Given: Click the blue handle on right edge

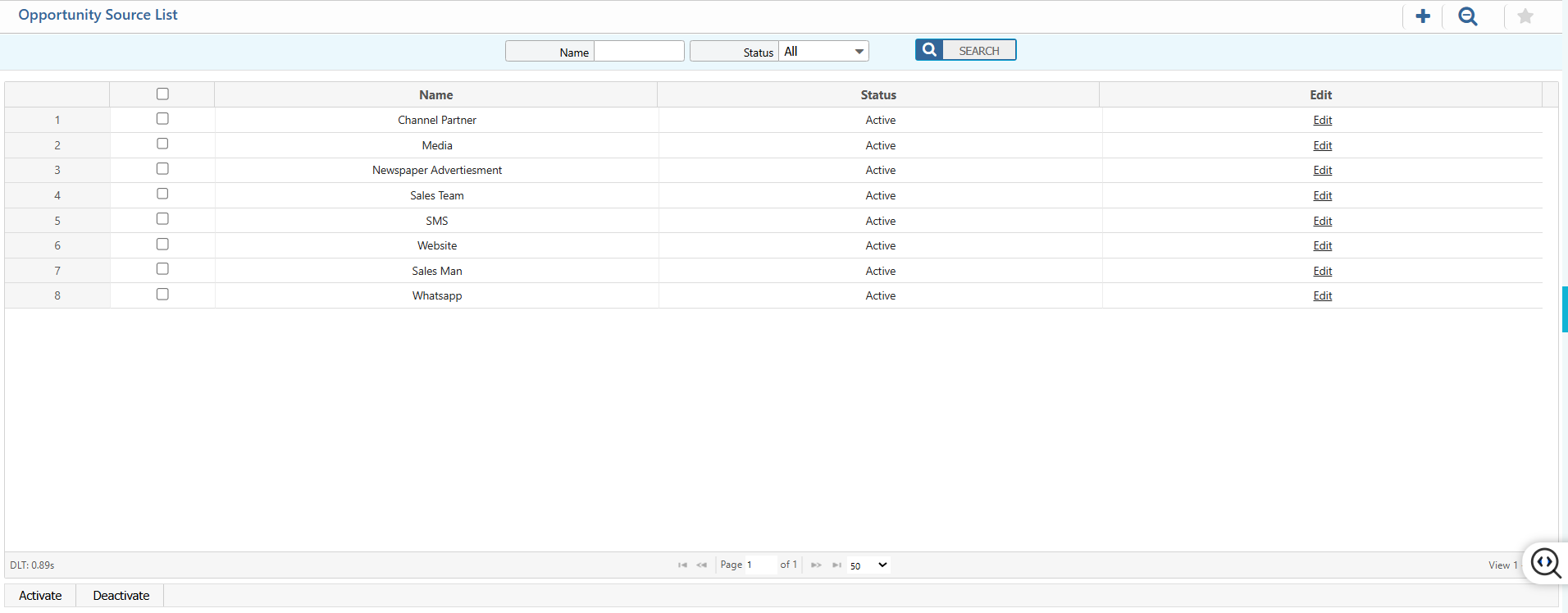Looking at the screenshot, I should click(x=1564, y=309).
